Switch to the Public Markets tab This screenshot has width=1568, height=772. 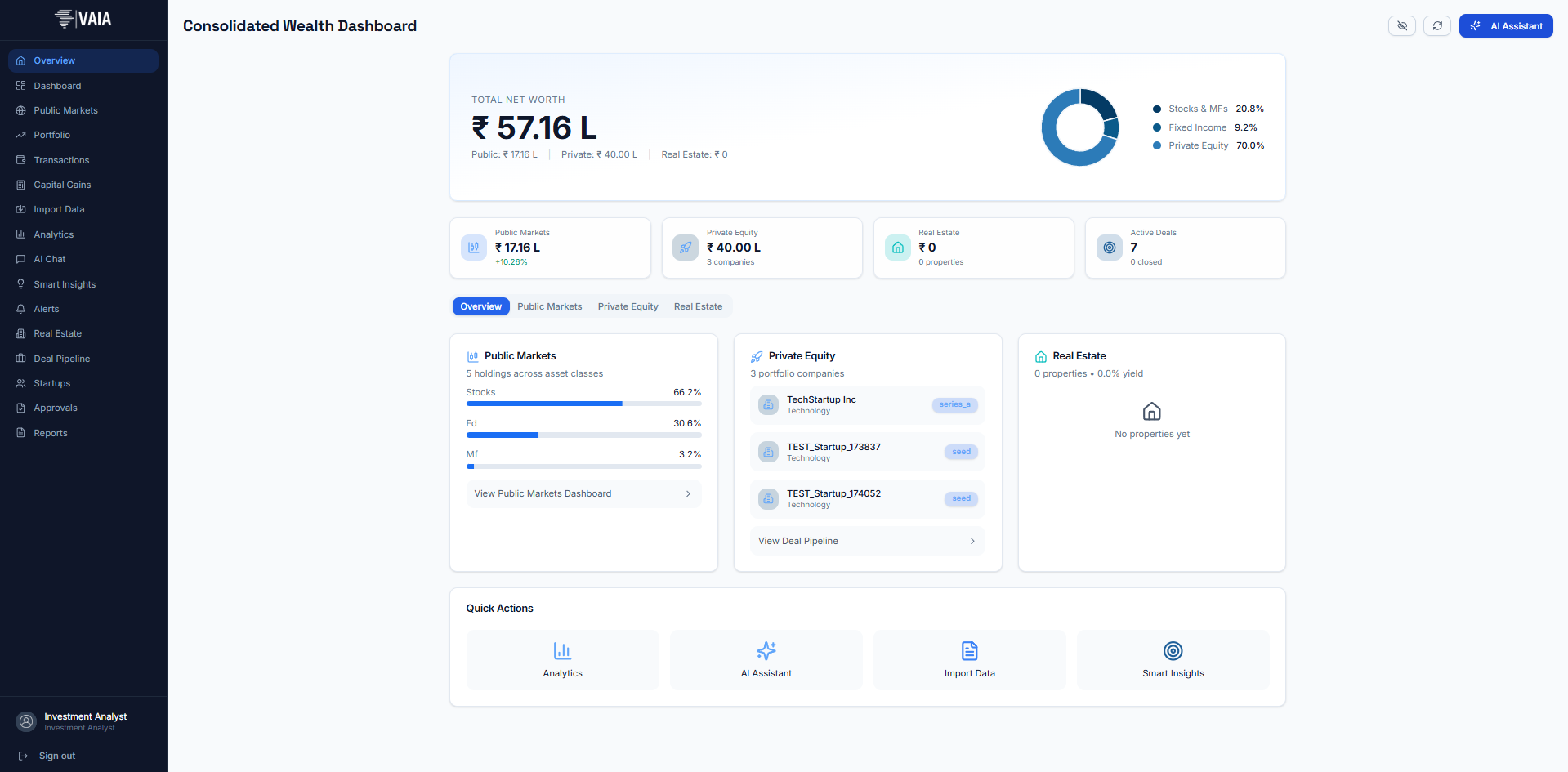(x=549, y=307)
